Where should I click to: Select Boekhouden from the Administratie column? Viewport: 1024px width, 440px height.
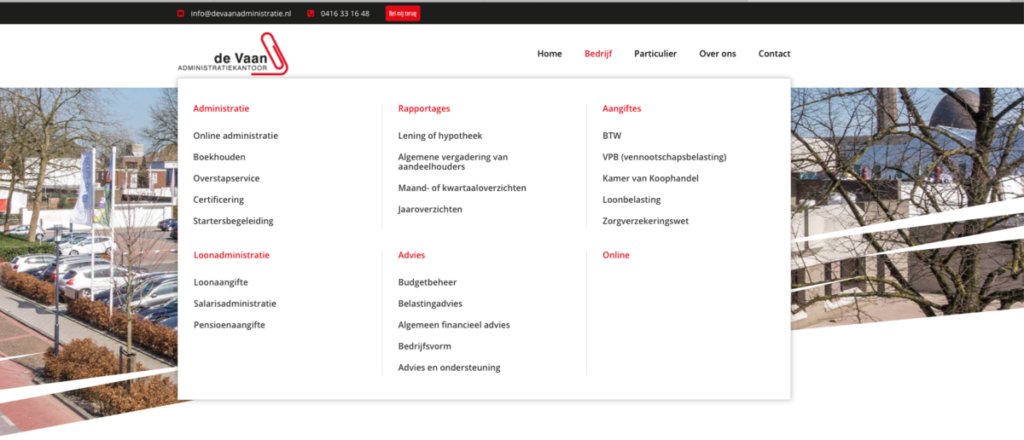pos(219,157)
